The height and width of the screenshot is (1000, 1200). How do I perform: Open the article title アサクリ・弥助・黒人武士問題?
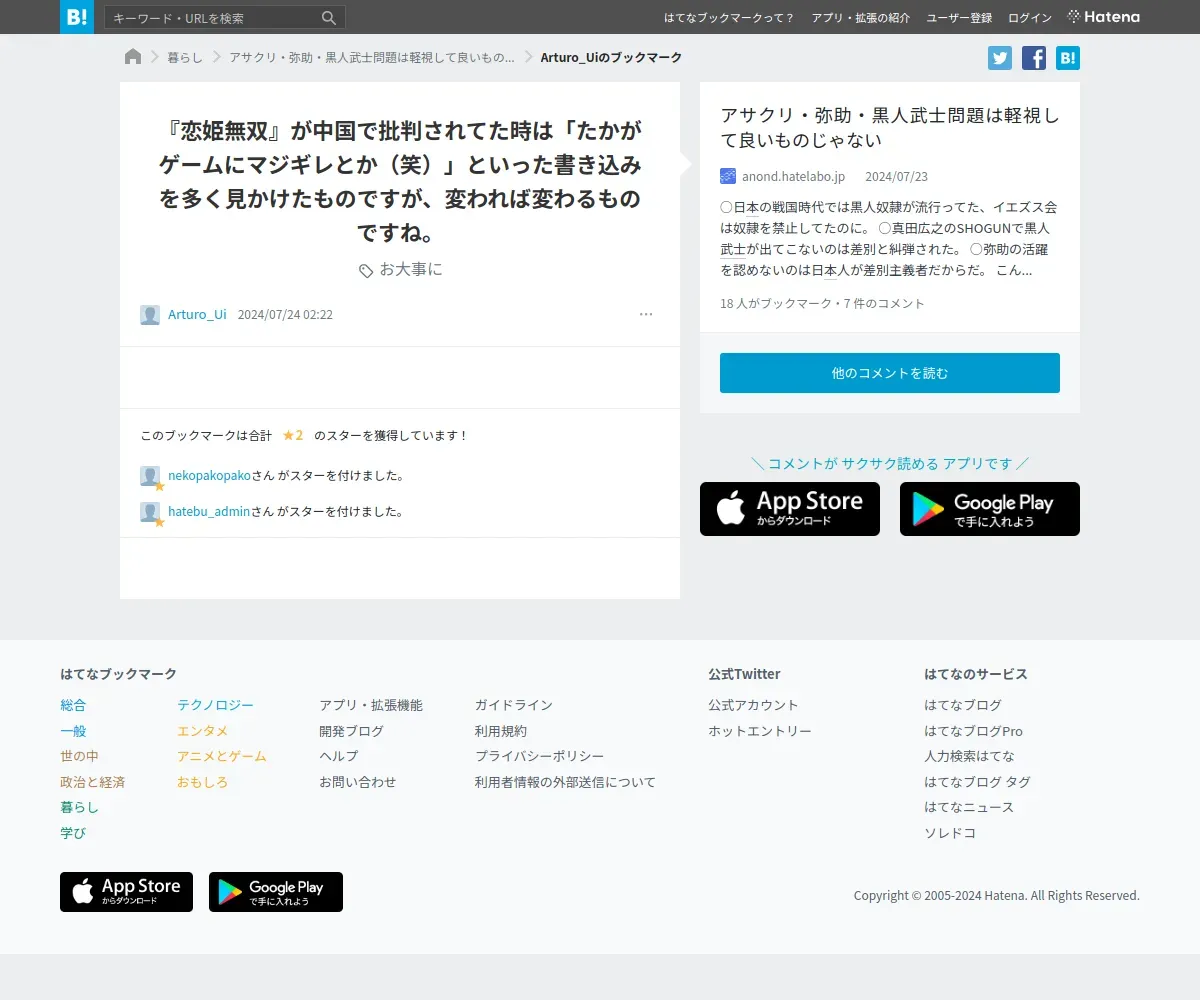point(890,127)
